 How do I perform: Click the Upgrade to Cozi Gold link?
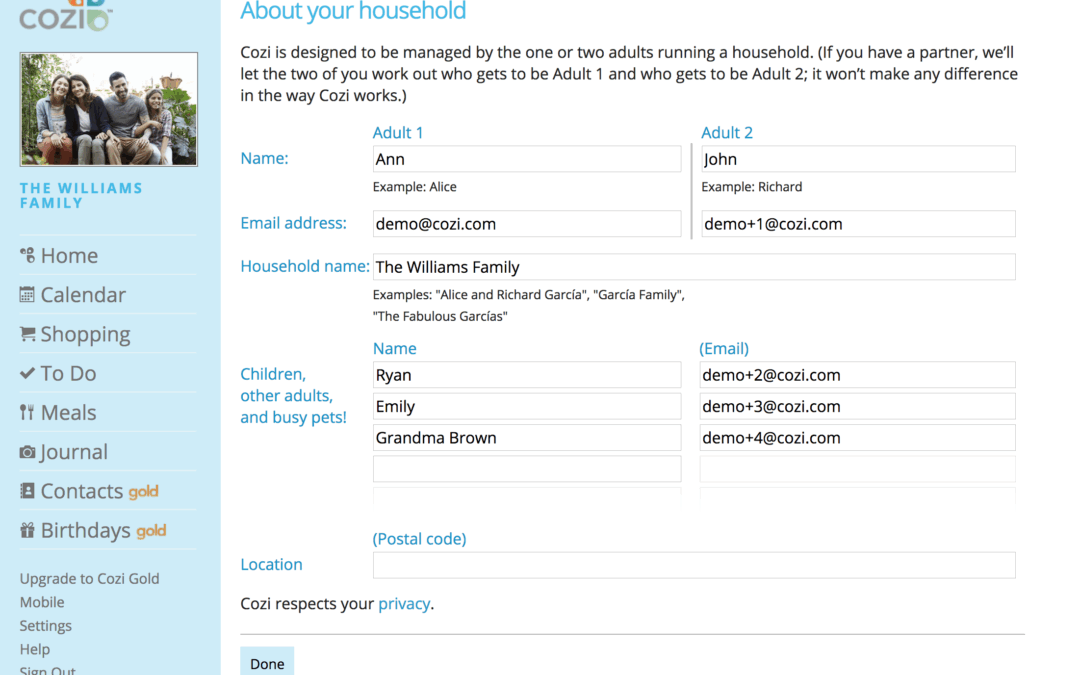pyautogui.click(x=89, y=579)
